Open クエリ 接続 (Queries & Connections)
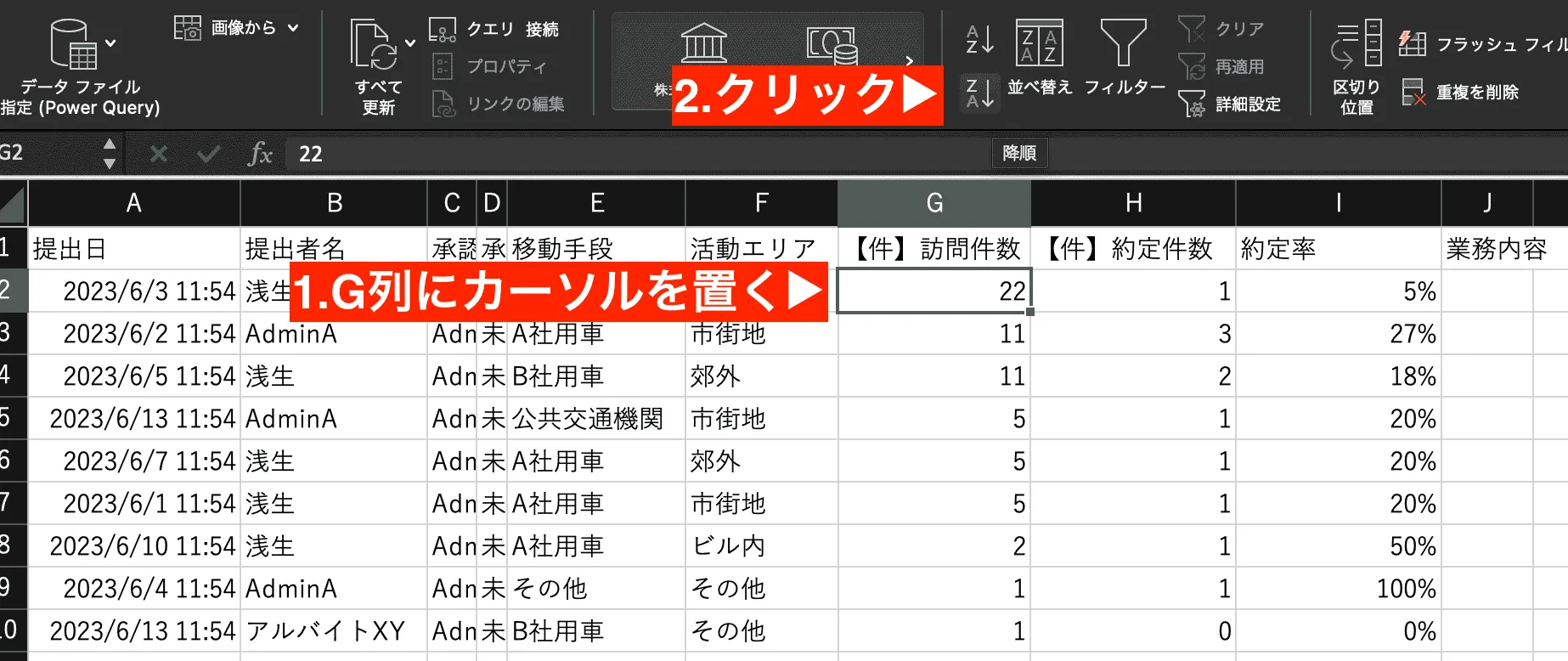Image resolution: width=1568 pixels, height=661 pixels. pos(494,30)
